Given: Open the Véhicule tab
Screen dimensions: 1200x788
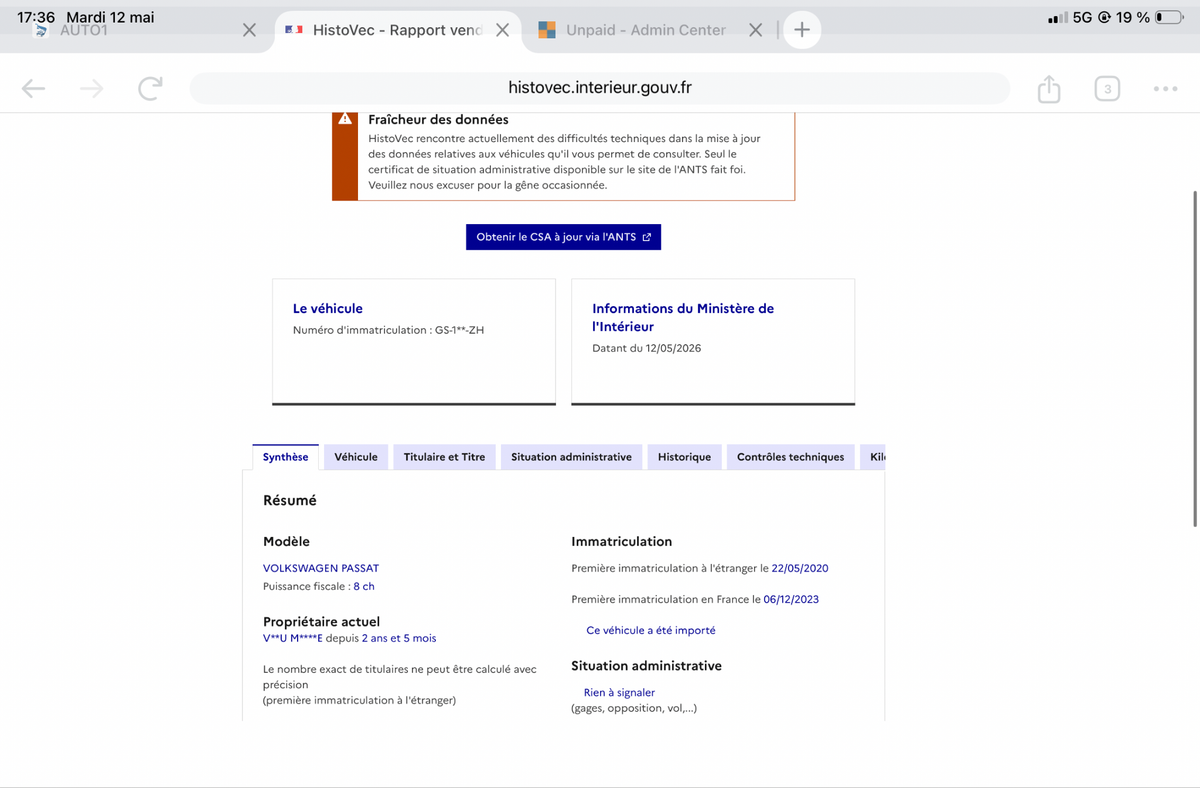Looking at the screenshot, I should (x=356, y=457).
